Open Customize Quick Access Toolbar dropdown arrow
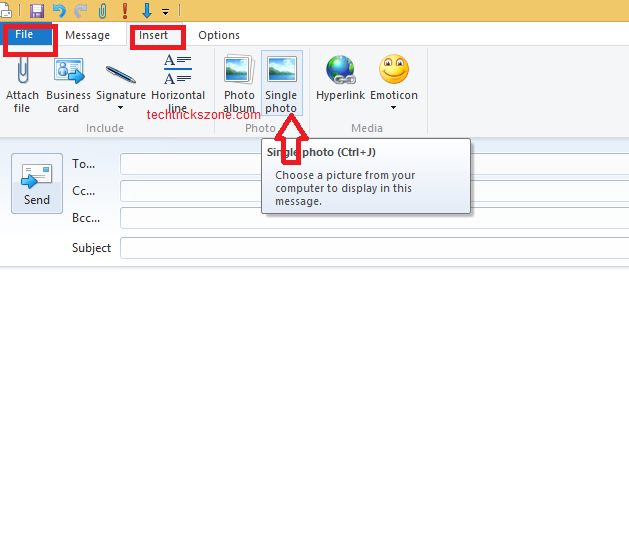Image resolution: width=629 pixels, height=542 pixels. (165, 12)
